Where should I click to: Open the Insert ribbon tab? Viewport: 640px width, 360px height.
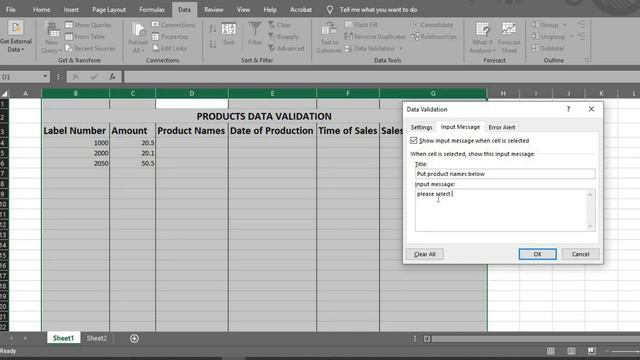(71, 9)
